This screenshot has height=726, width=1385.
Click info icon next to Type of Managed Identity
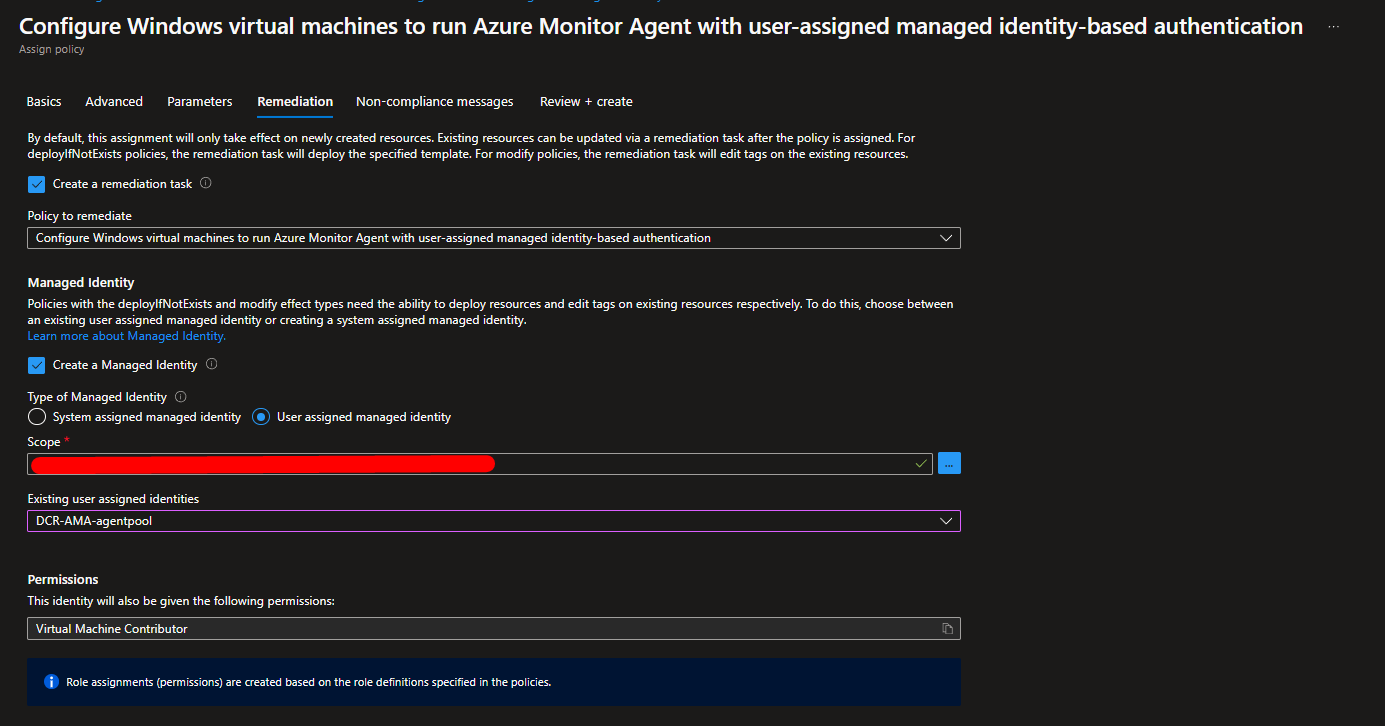pyautogui.click(x=181, y=397)
